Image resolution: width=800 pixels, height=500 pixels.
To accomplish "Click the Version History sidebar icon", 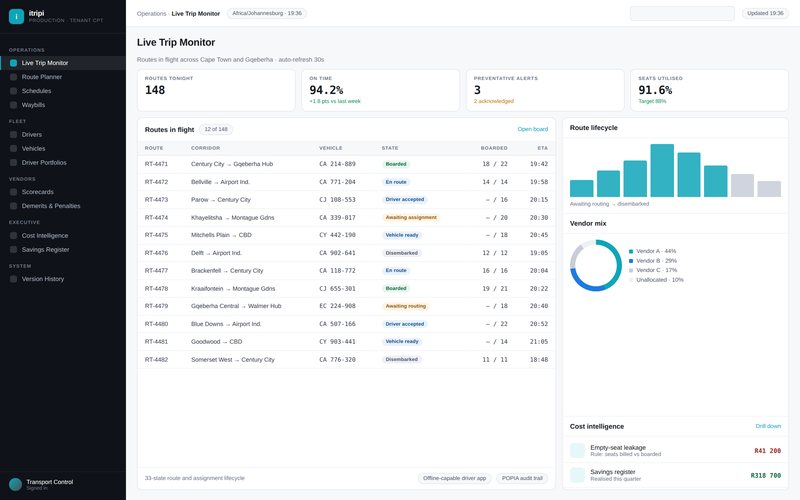I will tap(14, 279).
